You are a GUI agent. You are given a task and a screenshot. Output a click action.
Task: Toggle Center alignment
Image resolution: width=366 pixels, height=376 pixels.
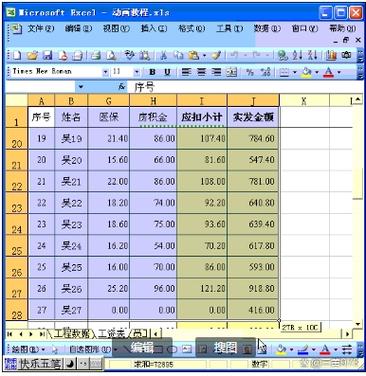tap(201, 72)
